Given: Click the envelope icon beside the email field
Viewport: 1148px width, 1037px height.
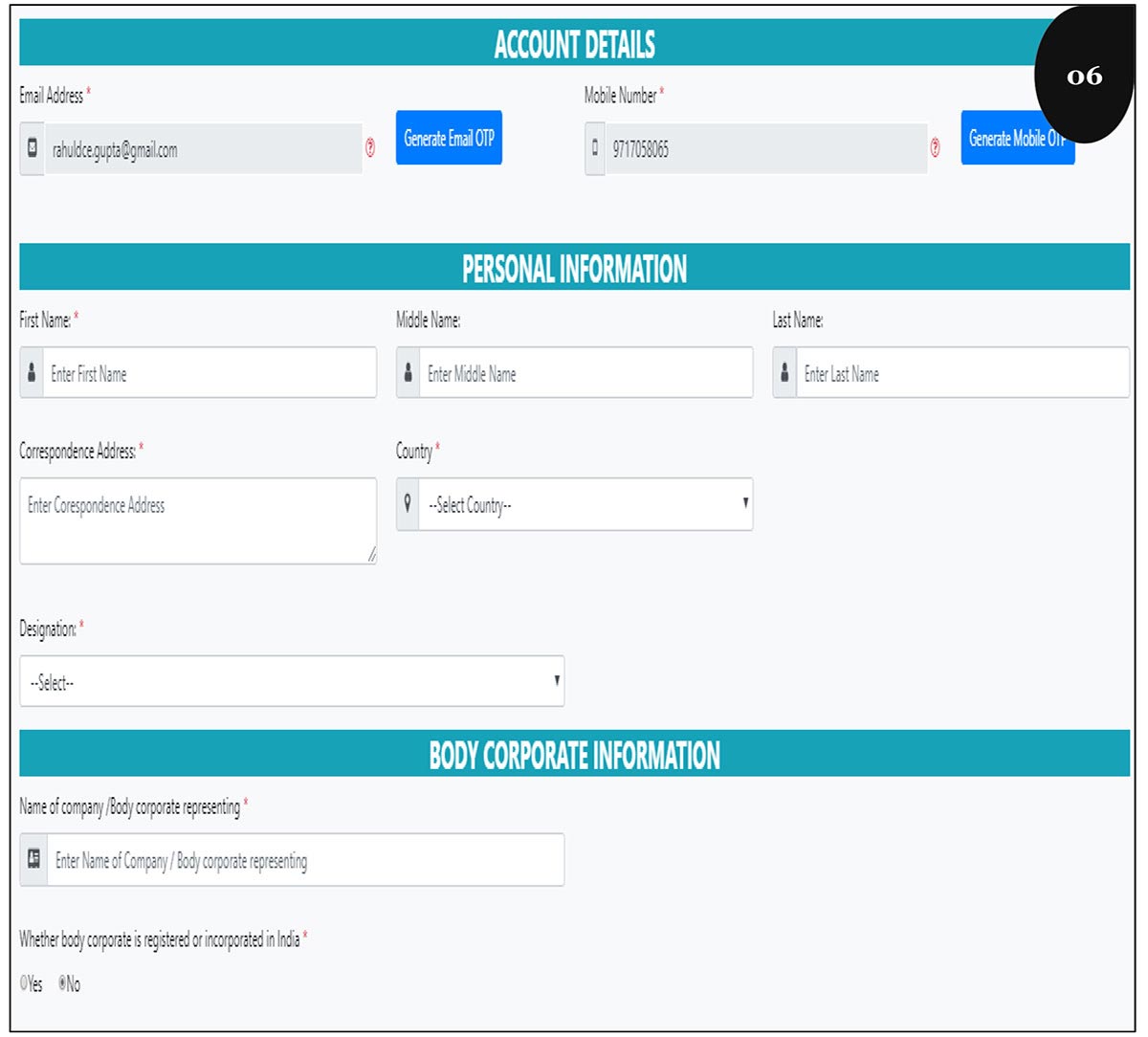Looking at the screenshot, I should point(32,149).
